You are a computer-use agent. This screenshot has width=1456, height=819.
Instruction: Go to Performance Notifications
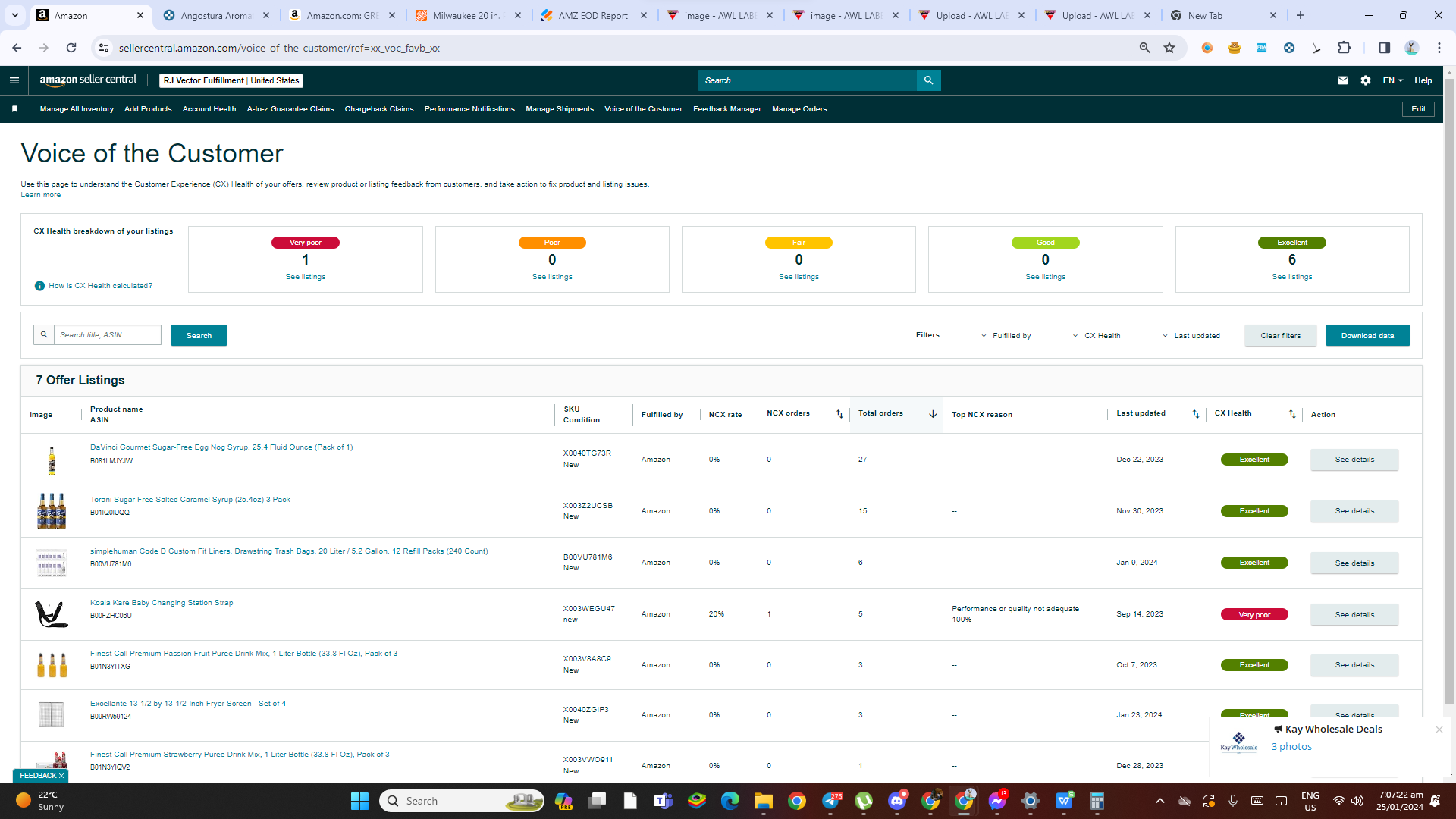click(469, 109)
